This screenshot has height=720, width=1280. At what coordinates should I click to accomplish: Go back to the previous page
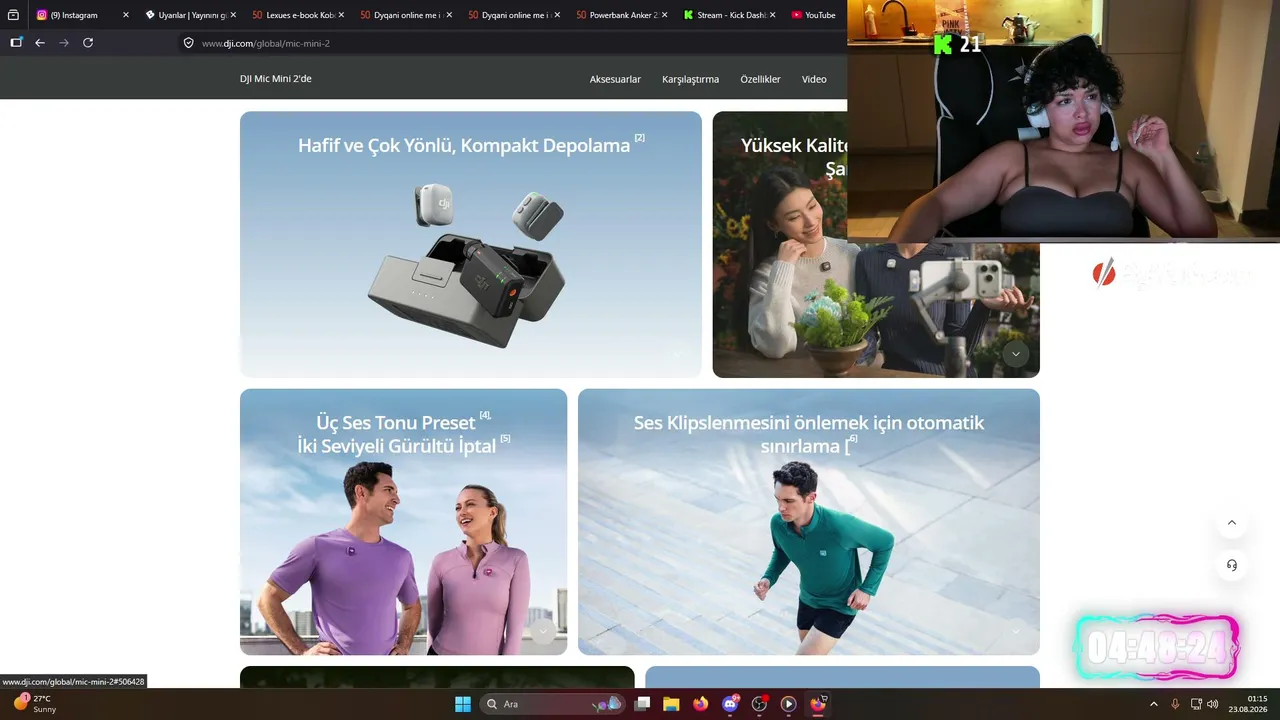(40, 43)
